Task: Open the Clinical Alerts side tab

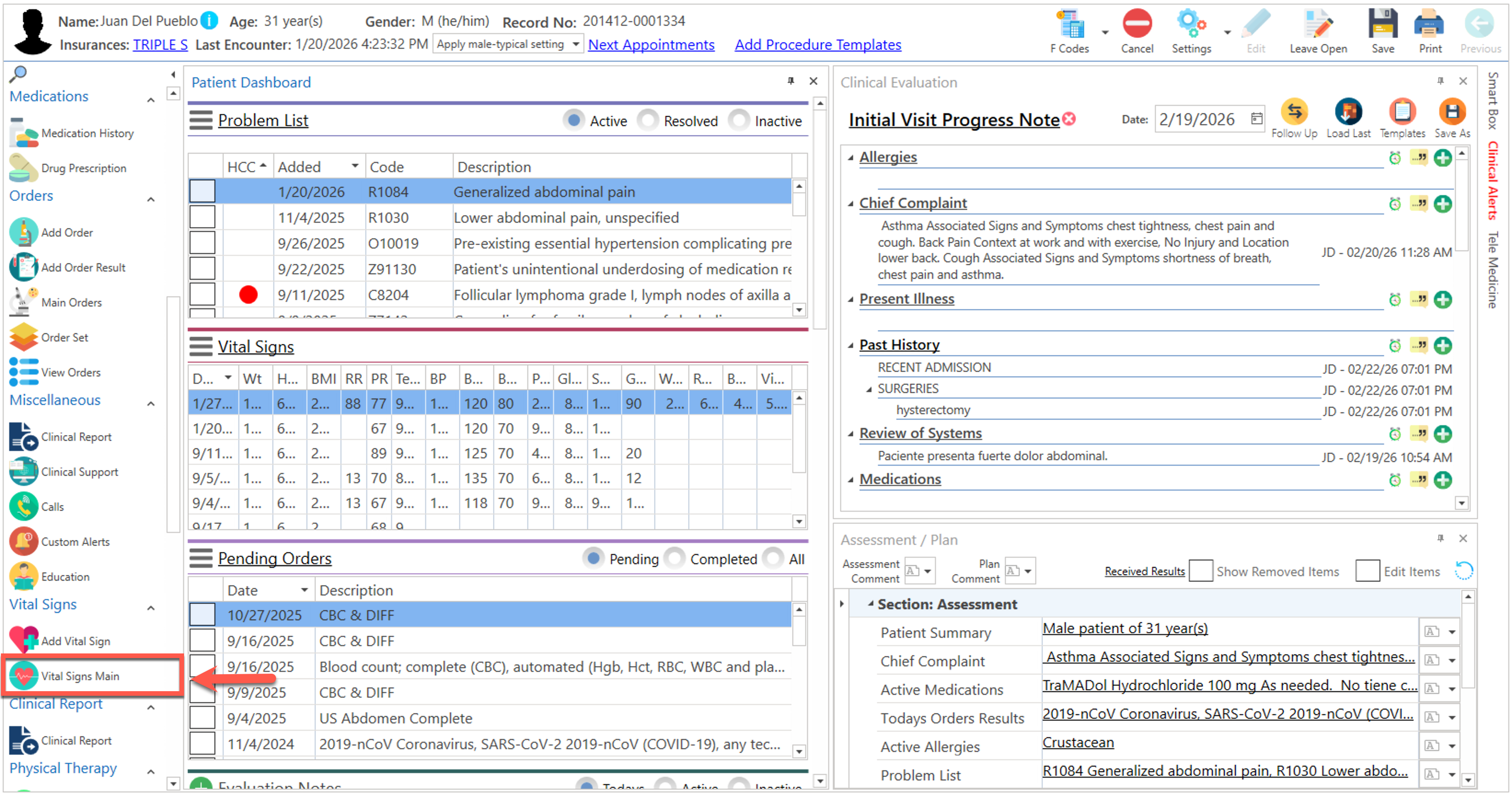Action: point(1493,180)
